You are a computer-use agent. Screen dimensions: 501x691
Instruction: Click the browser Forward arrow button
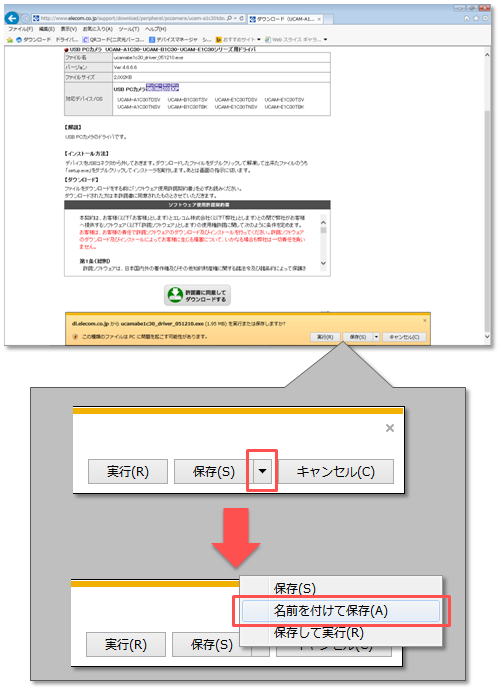tap(25, 19)
